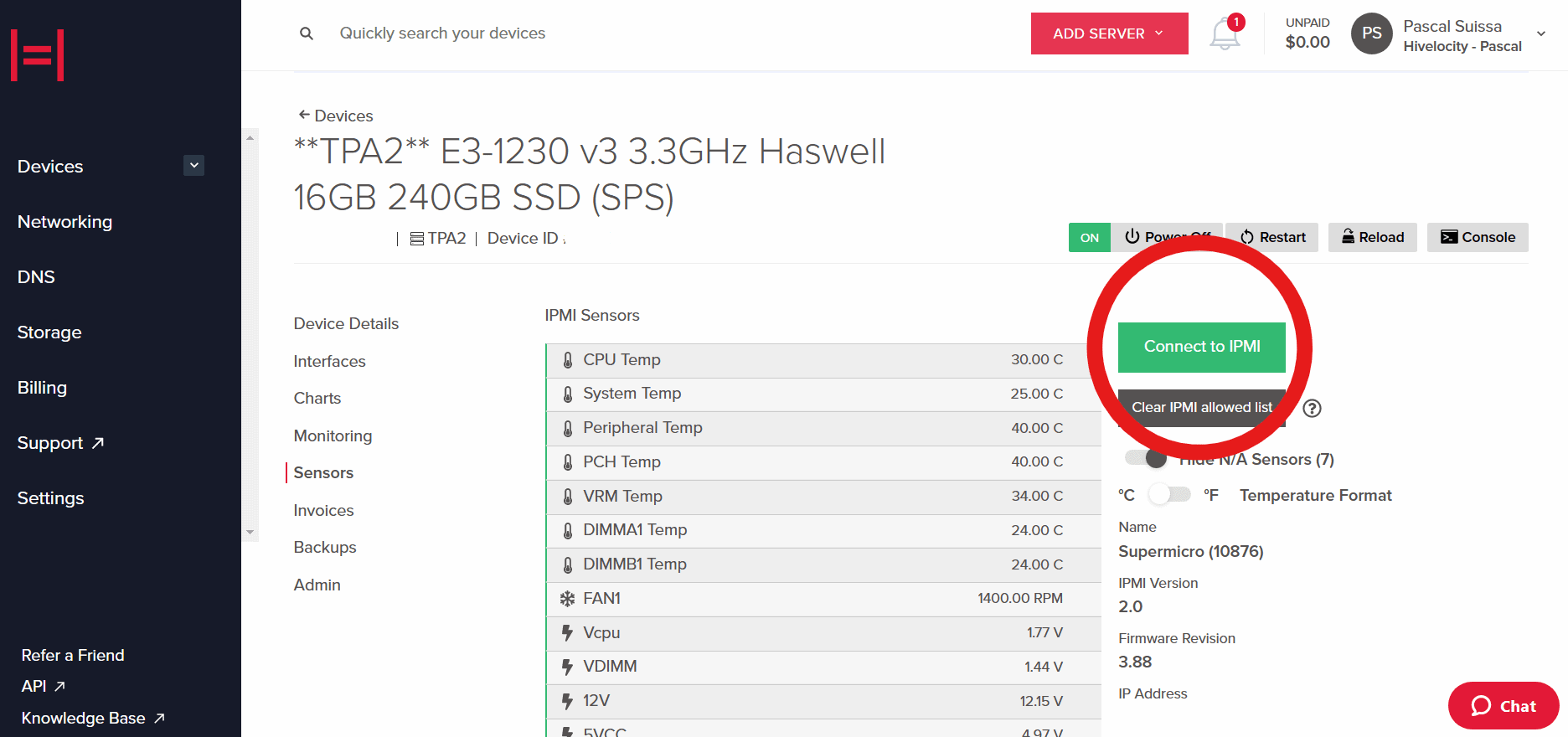This screenshot has width=1568, height=737.
Task: Open the Chat widget
Action: coord(1504,706)
